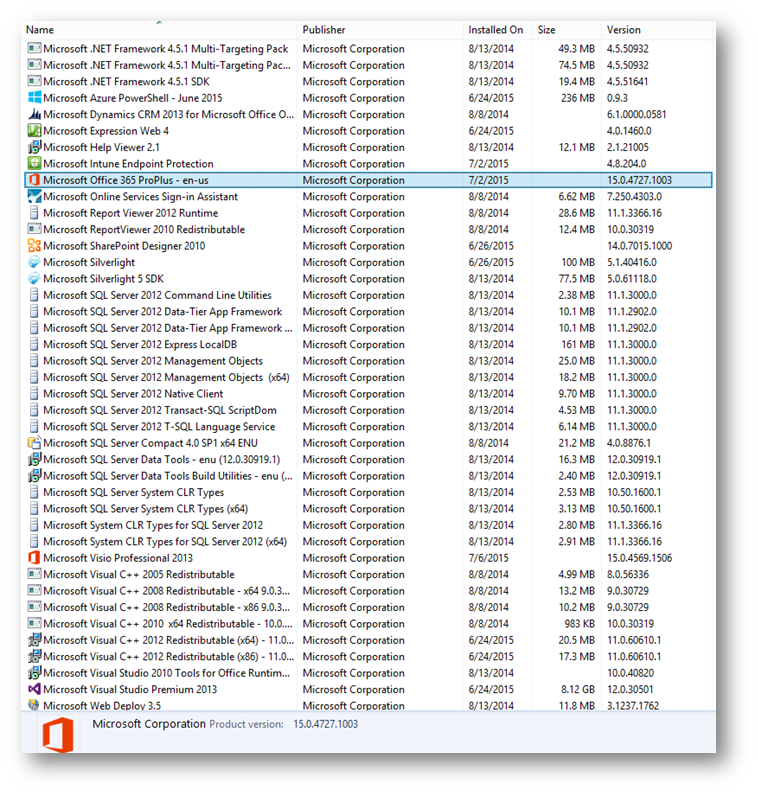
Task: Click the ReportViewer 2010 Redistributable icon
Action: (x=34, y=229)
